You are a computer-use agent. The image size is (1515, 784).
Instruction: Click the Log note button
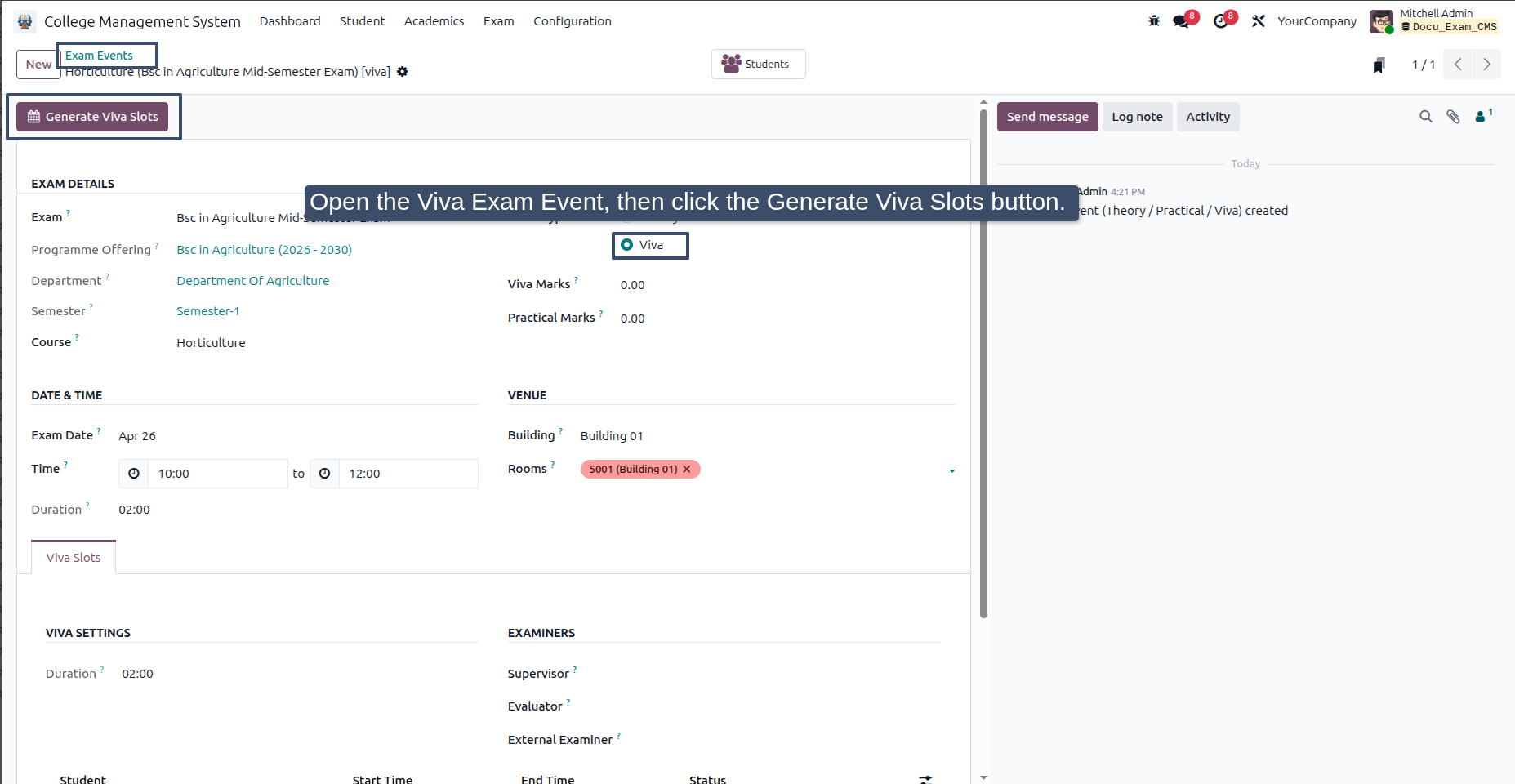click(x=1138, y=117)
